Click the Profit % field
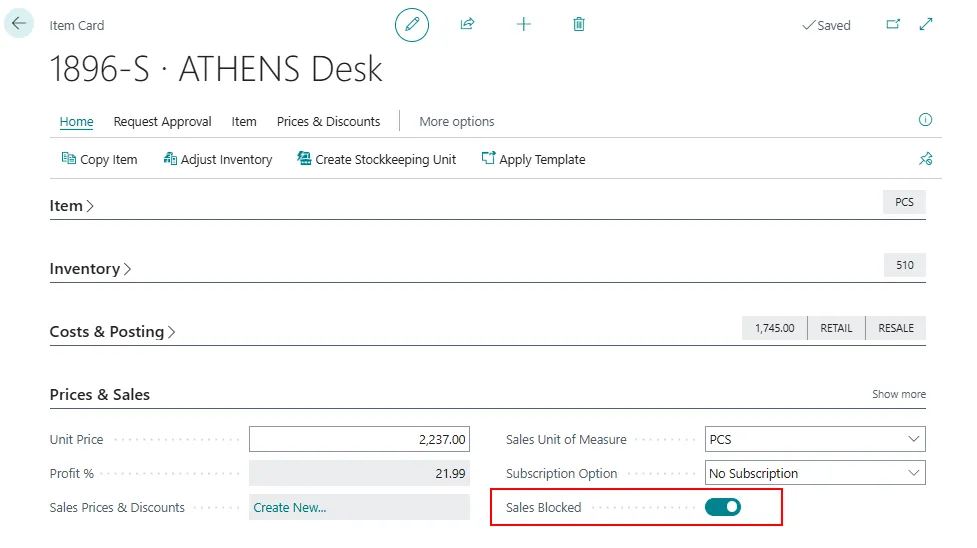Screen dimensions: 977x548 pos(359,473)
